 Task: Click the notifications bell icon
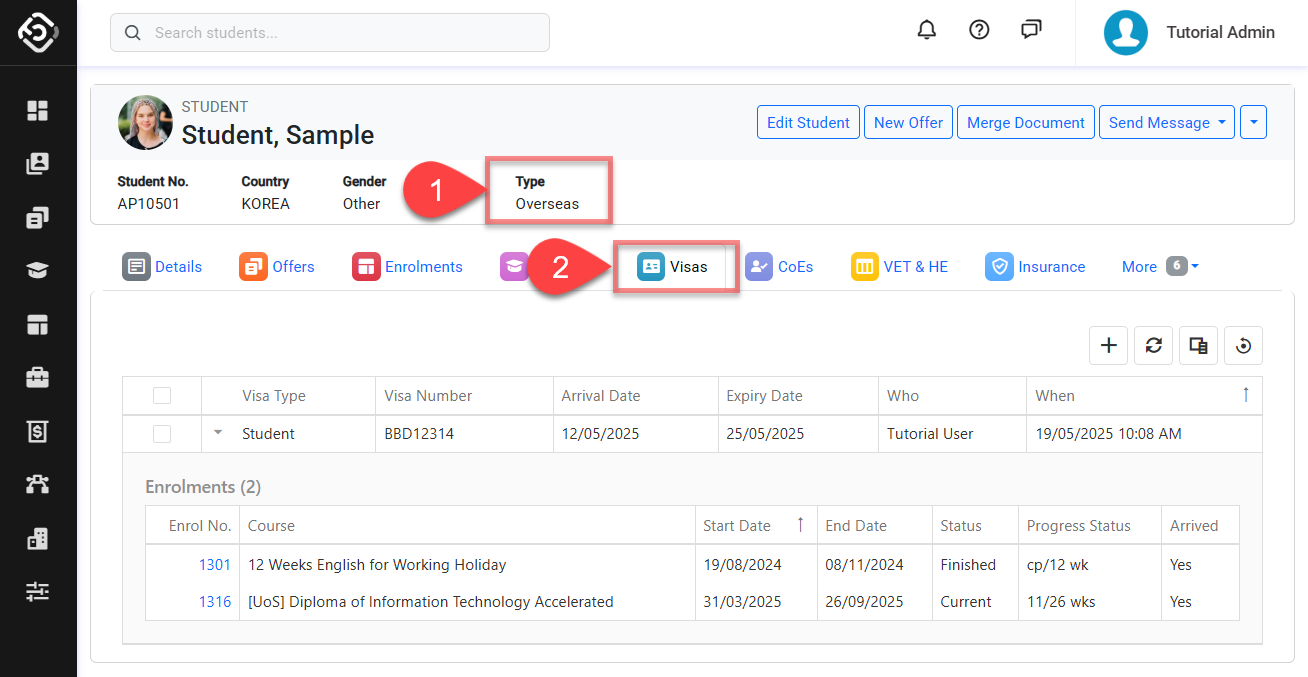click(x=927, y=30)
